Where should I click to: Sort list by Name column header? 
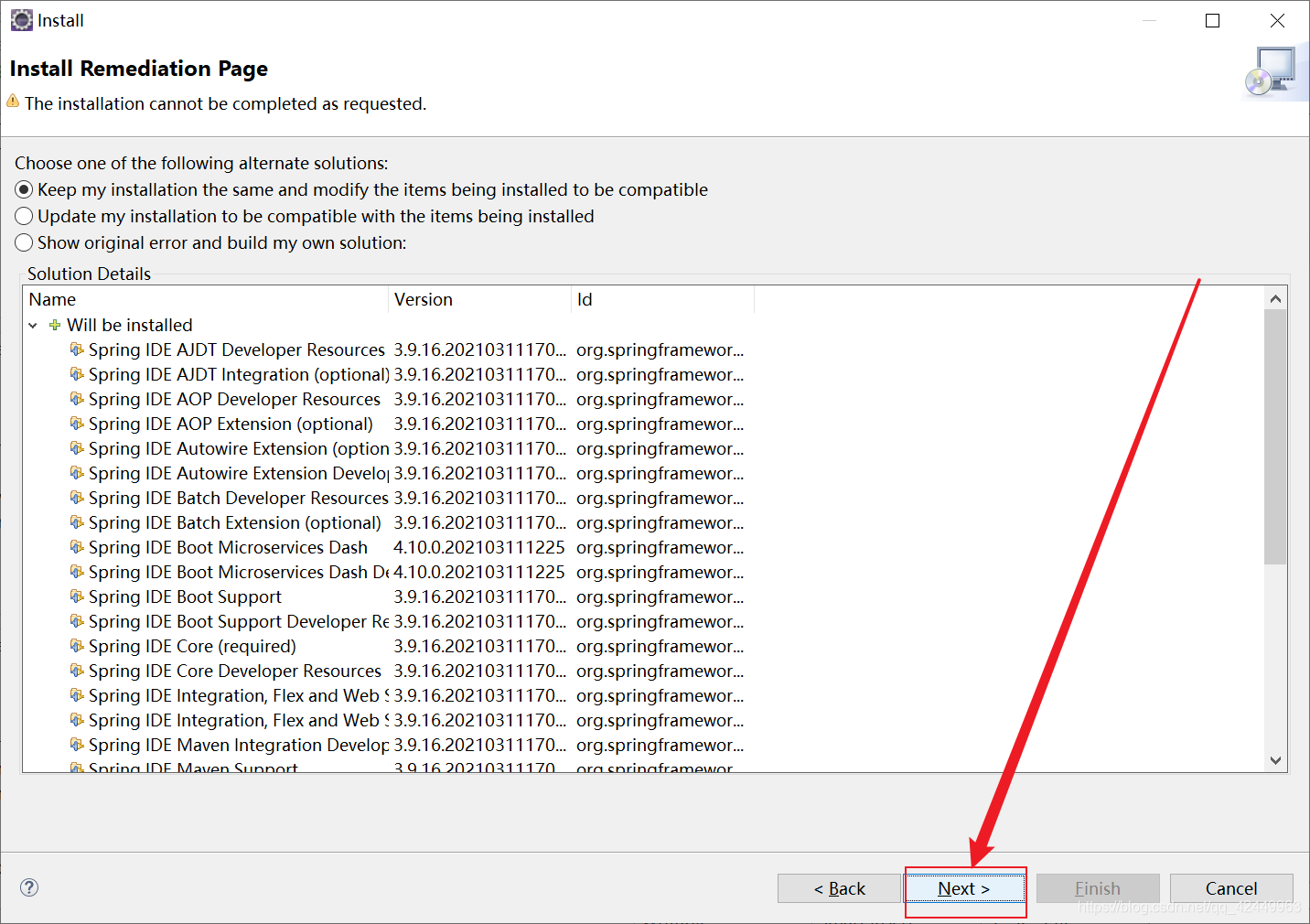pos(206,299)
